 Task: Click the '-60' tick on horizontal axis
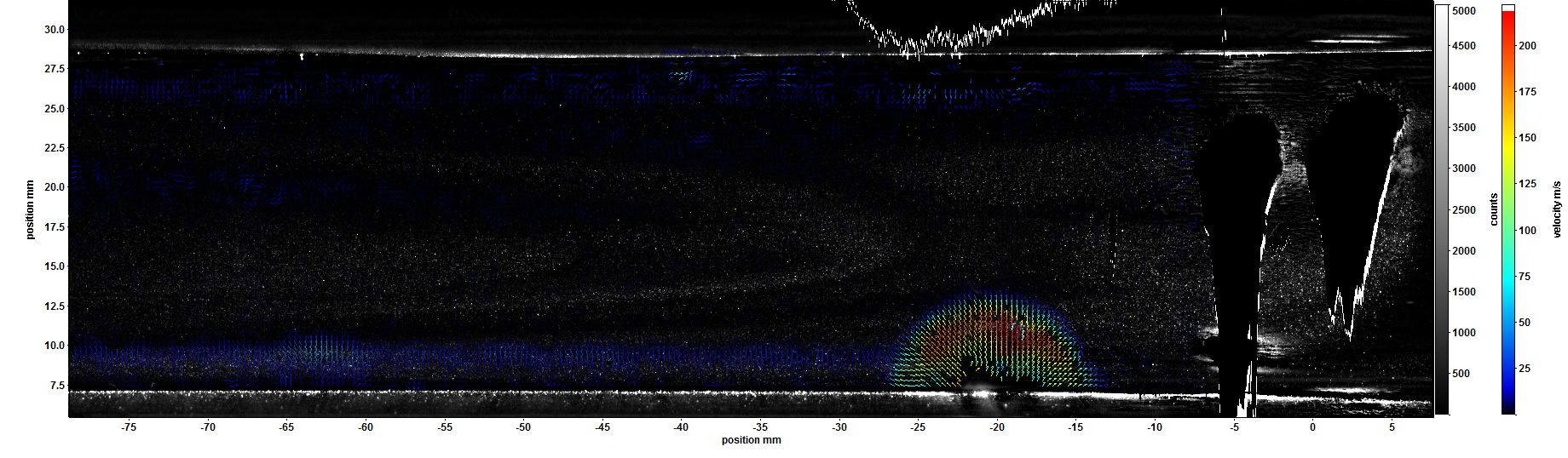coord(366,427)
